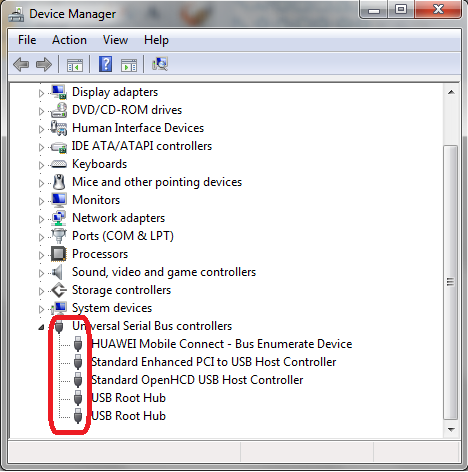468x472 pixels.
Task: Open Help via the blue question mark icon
Action: click(x=105, y=64)
